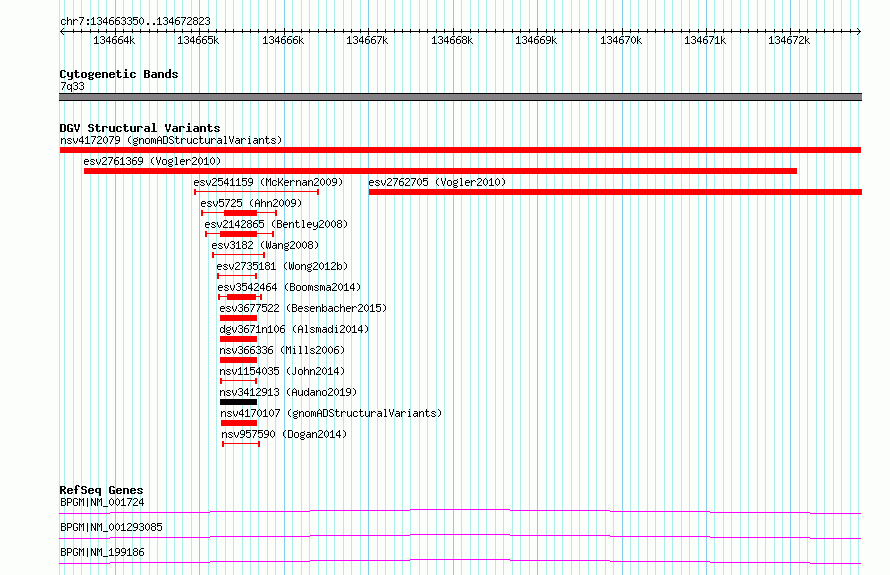The image size is (890, 575).
Task: Open esv2142865 (Bentley2008) variant label
Action: [x=276, y=224]
